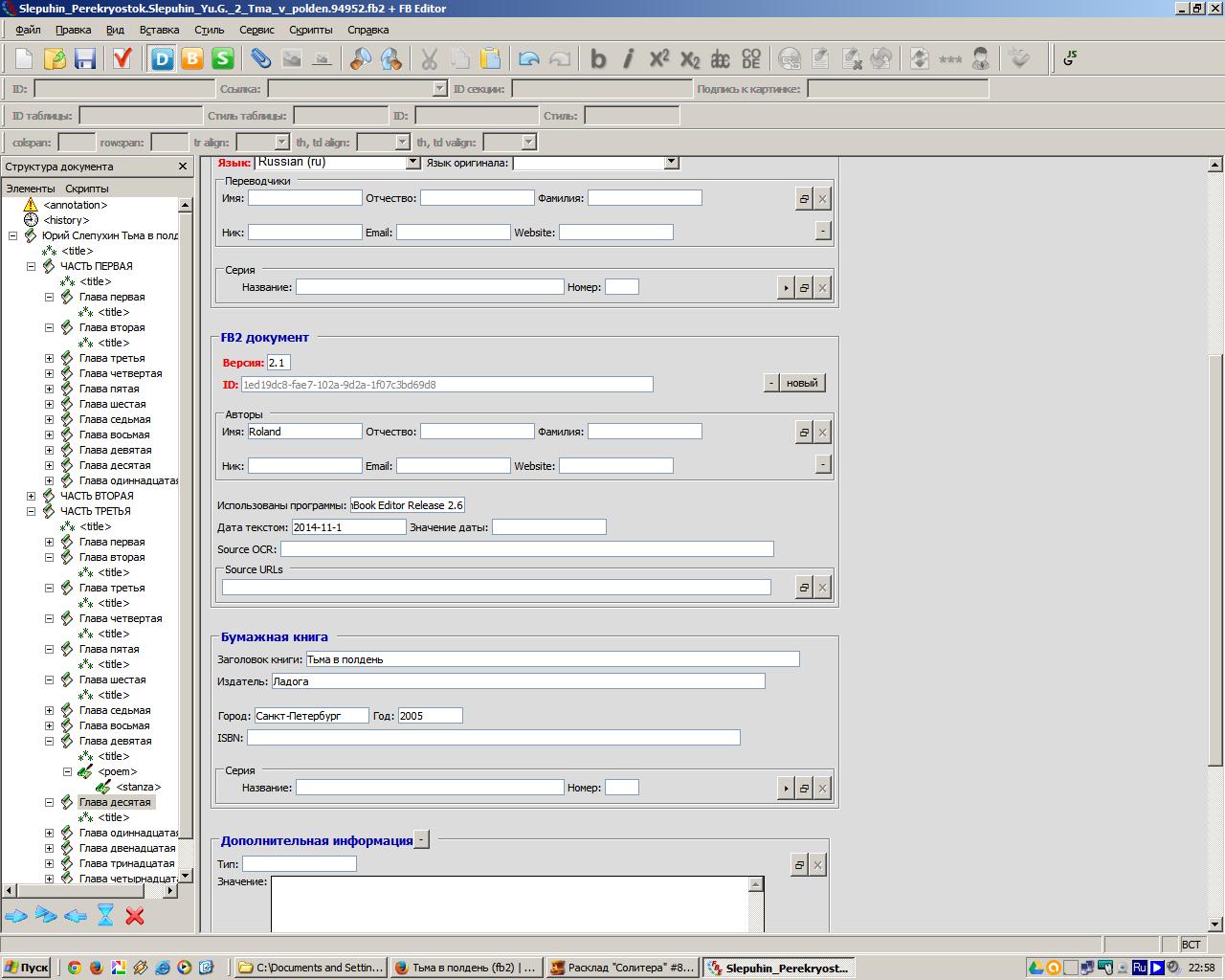The image size is (1225, 980).
Task: Open the Язык Russian (ru) dropdown
Action: [413, 163]
